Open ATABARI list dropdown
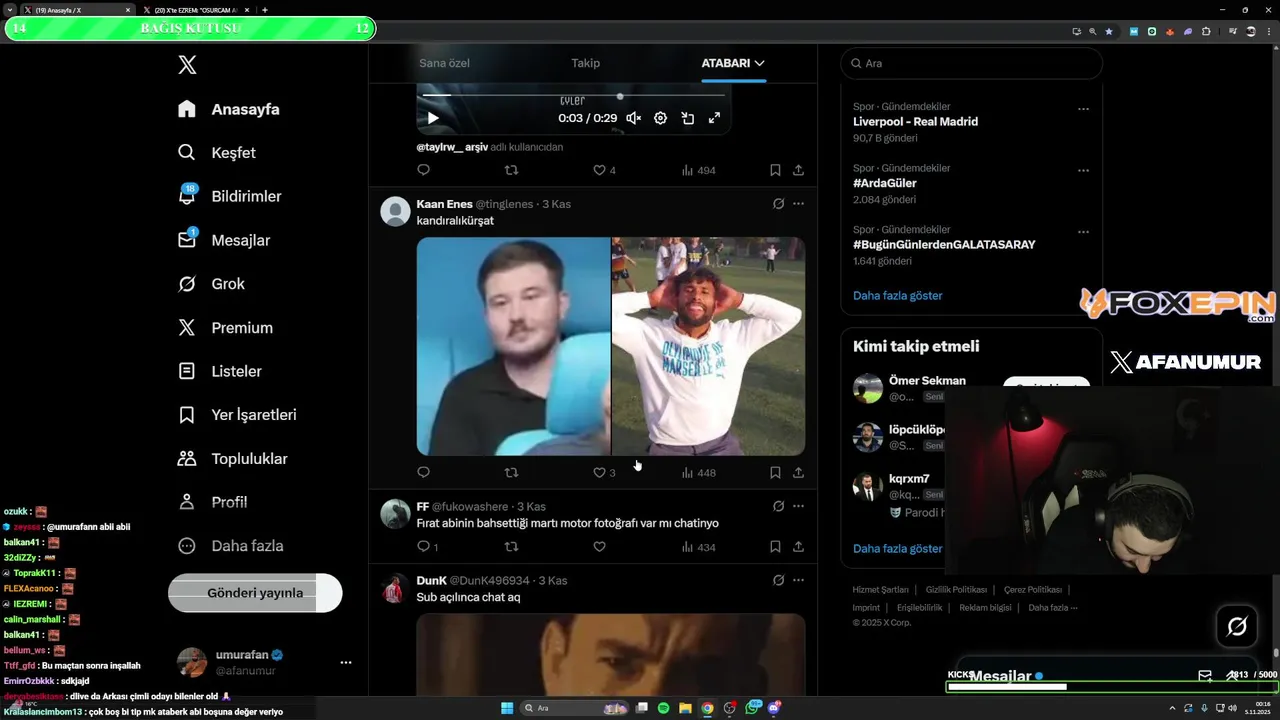The width and height of the screenshot is (1280, 720). 733,63
